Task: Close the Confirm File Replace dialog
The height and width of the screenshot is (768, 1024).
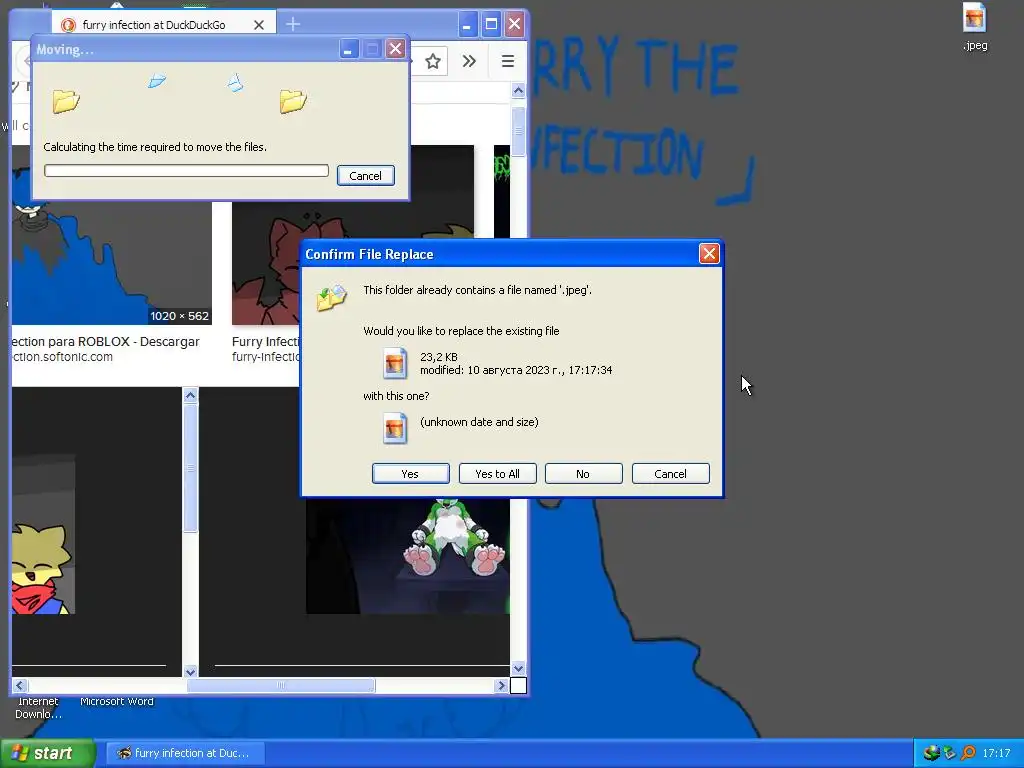Action: coord(709,253)
